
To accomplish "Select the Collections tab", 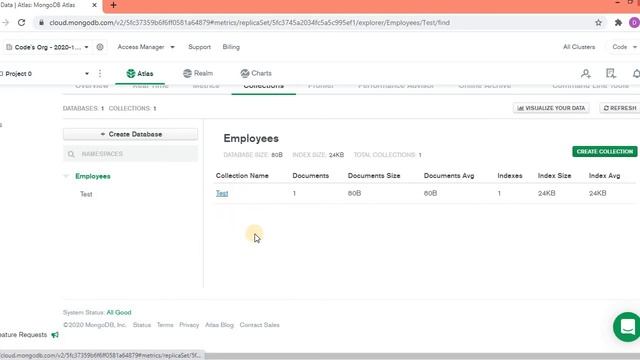I will click(264, 87).
